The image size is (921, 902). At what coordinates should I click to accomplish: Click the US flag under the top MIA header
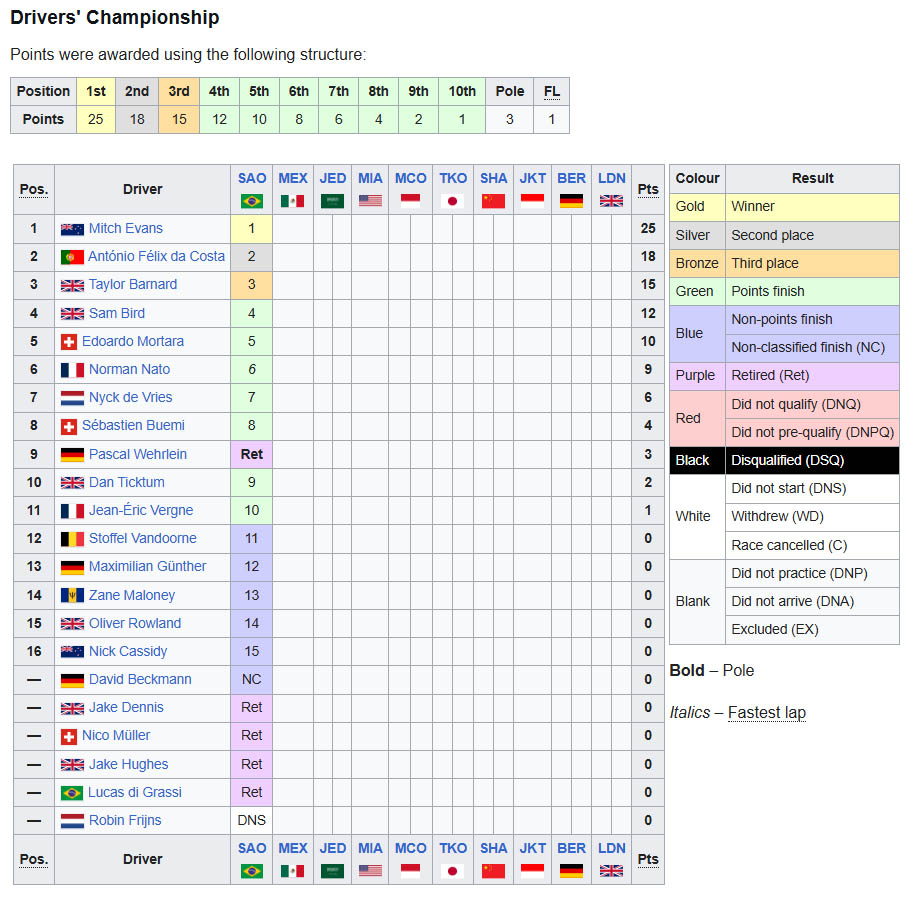[370, 201]
